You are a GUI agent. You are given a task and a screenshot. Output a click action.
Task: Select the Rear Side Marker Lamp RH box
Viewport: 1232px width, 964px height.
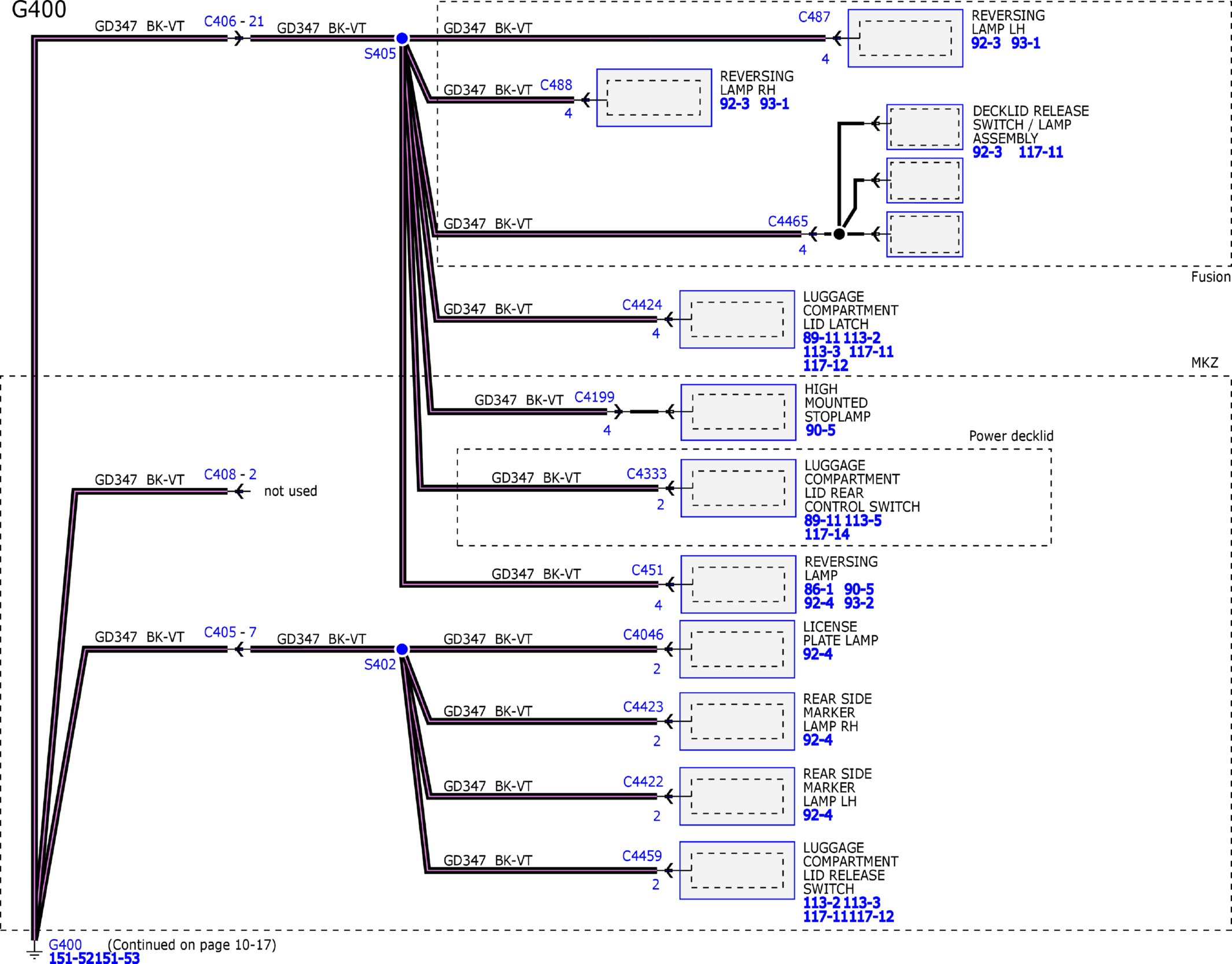(x=737, y=722)
